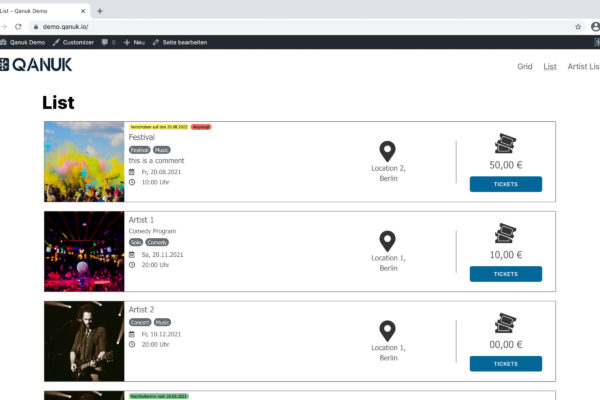Click the yellow postponed badge on Festival
This screenshot has height=400, width=600.
(x=159, y=127)
